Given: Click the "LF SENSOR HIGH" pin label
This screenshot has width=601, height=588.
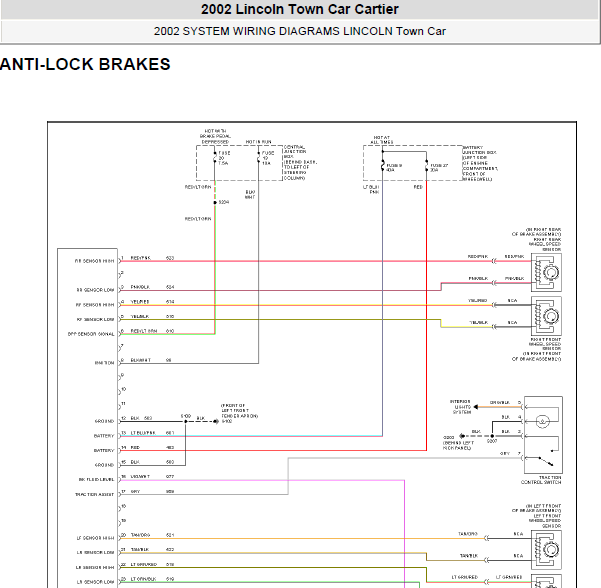Looking at the screenshot, I should pyautogui.click(x=95, y=538).
